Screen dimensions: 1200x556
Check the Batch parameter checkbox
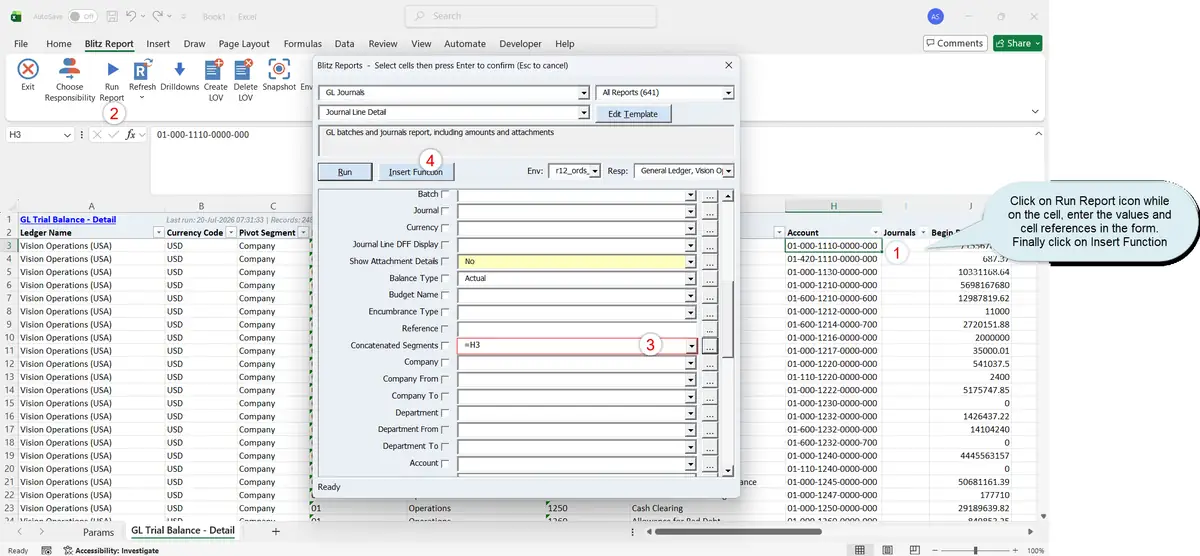click(446, 194)
